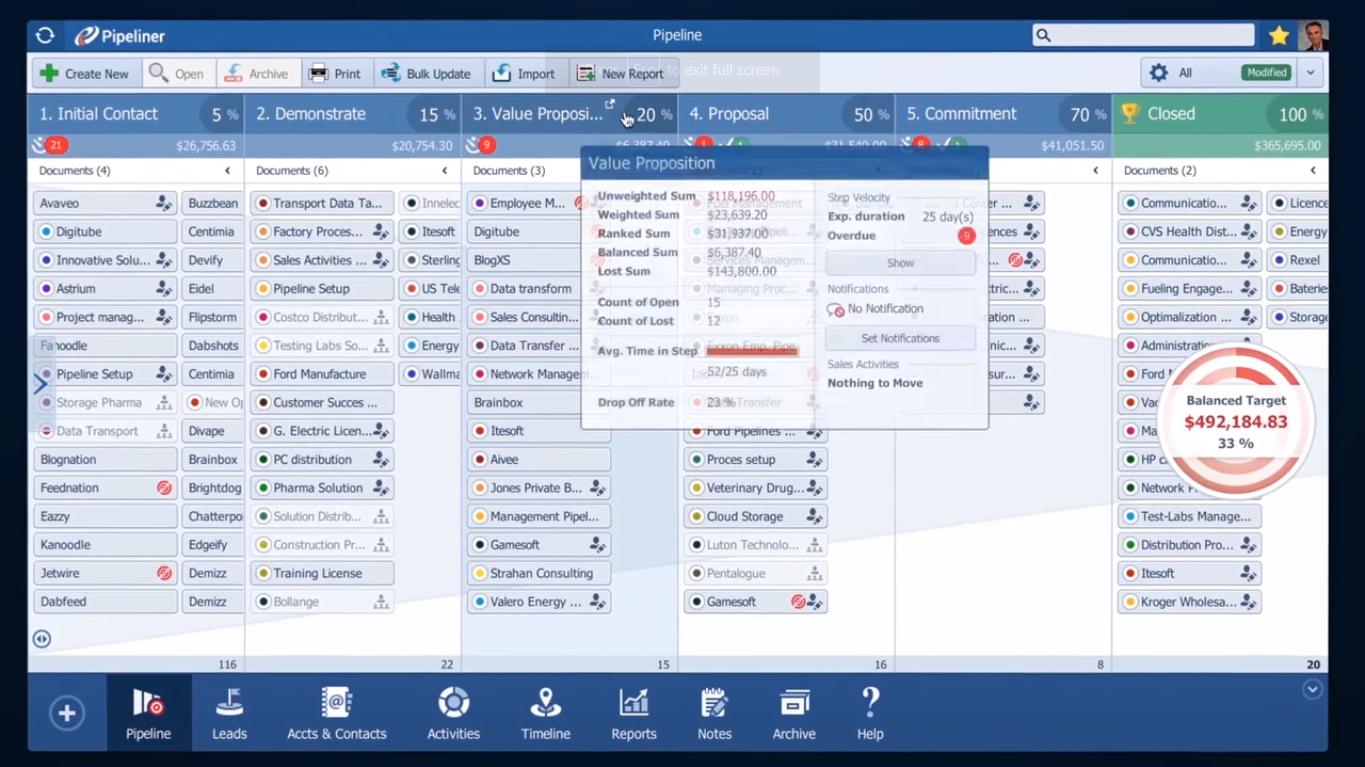This screenshot has width=1365, height=767.
Task: Click the red 21 overdue badge
Action: 56,145
